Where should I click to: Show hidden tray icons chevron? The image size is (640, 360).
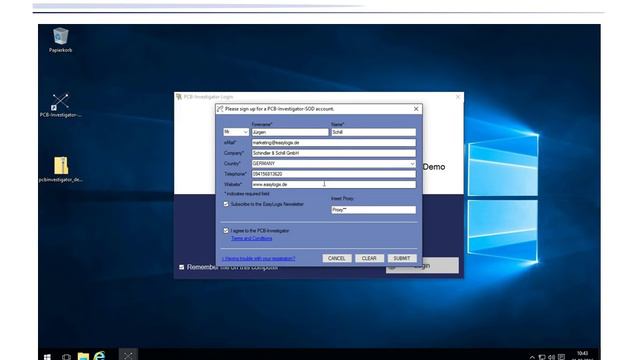532,357
